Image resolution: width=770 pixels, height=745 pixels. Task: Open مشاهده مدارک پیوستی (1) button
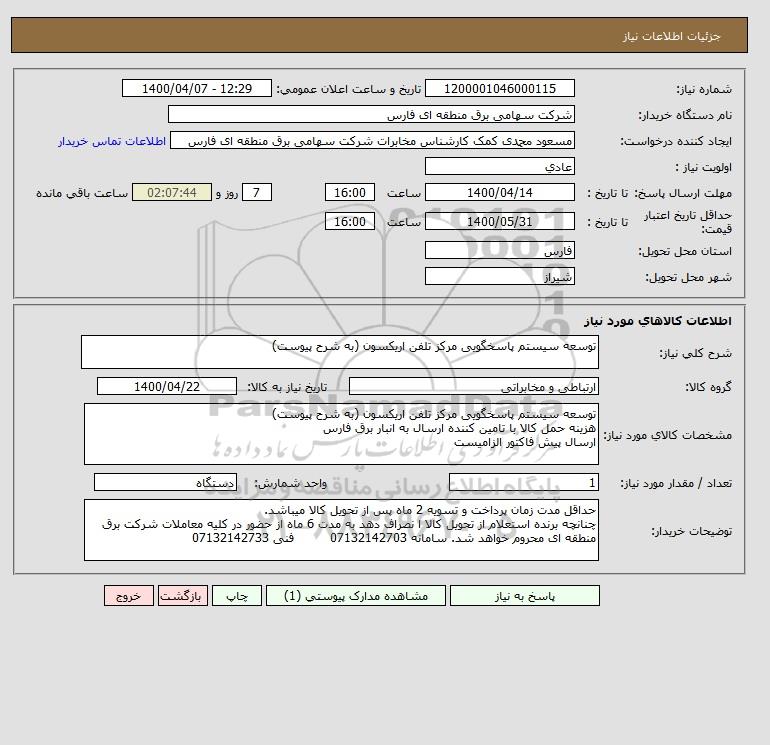(x=356, y=595)
